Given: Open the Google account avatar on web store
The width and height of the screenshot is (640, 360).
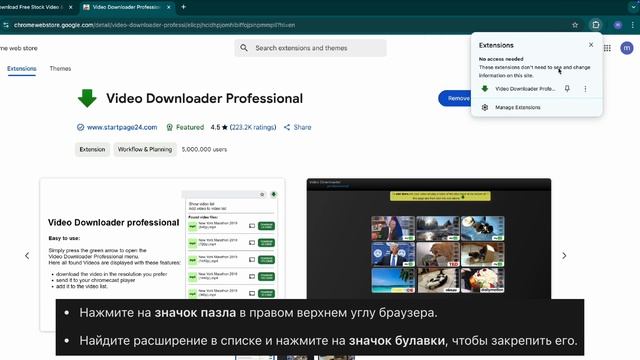Looking at the screenshot, I should coord(627,48).
